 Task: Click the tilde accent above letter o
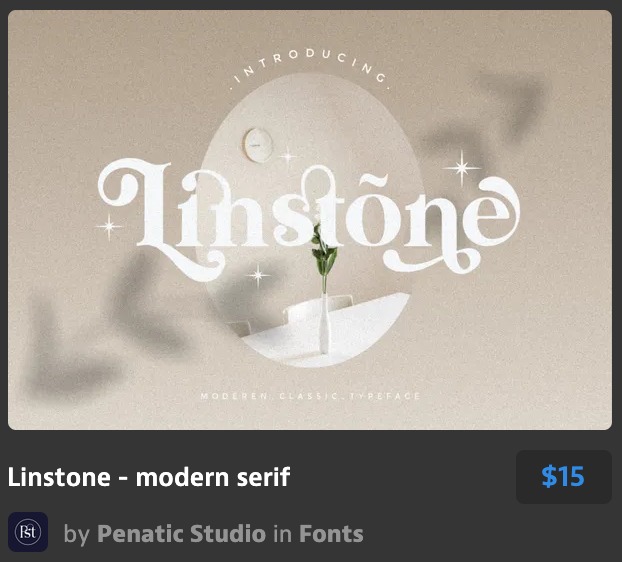372,182
